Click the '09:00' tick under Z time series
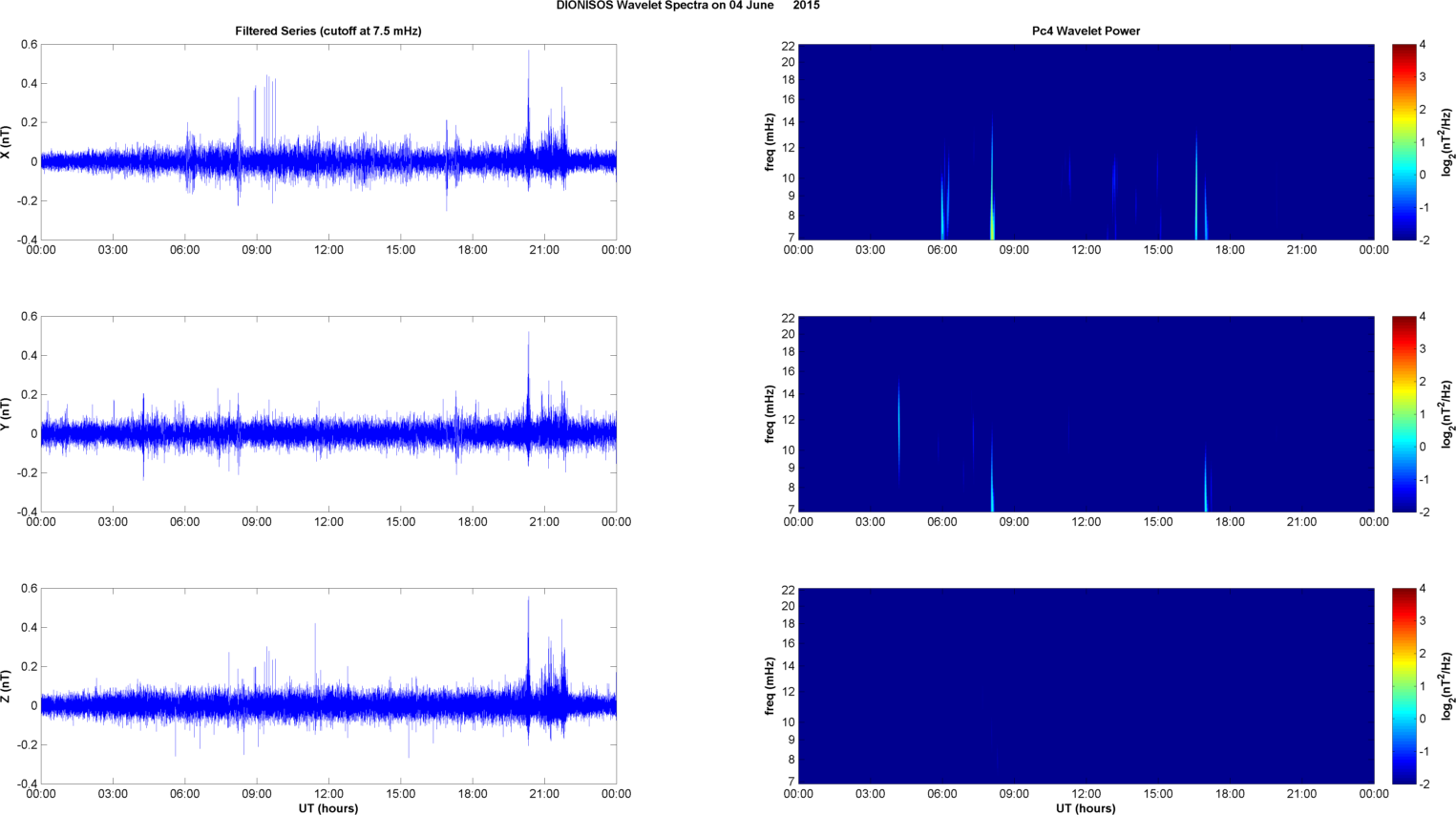1456x815 pixels. pyautogui.click(x=257, y=794)
